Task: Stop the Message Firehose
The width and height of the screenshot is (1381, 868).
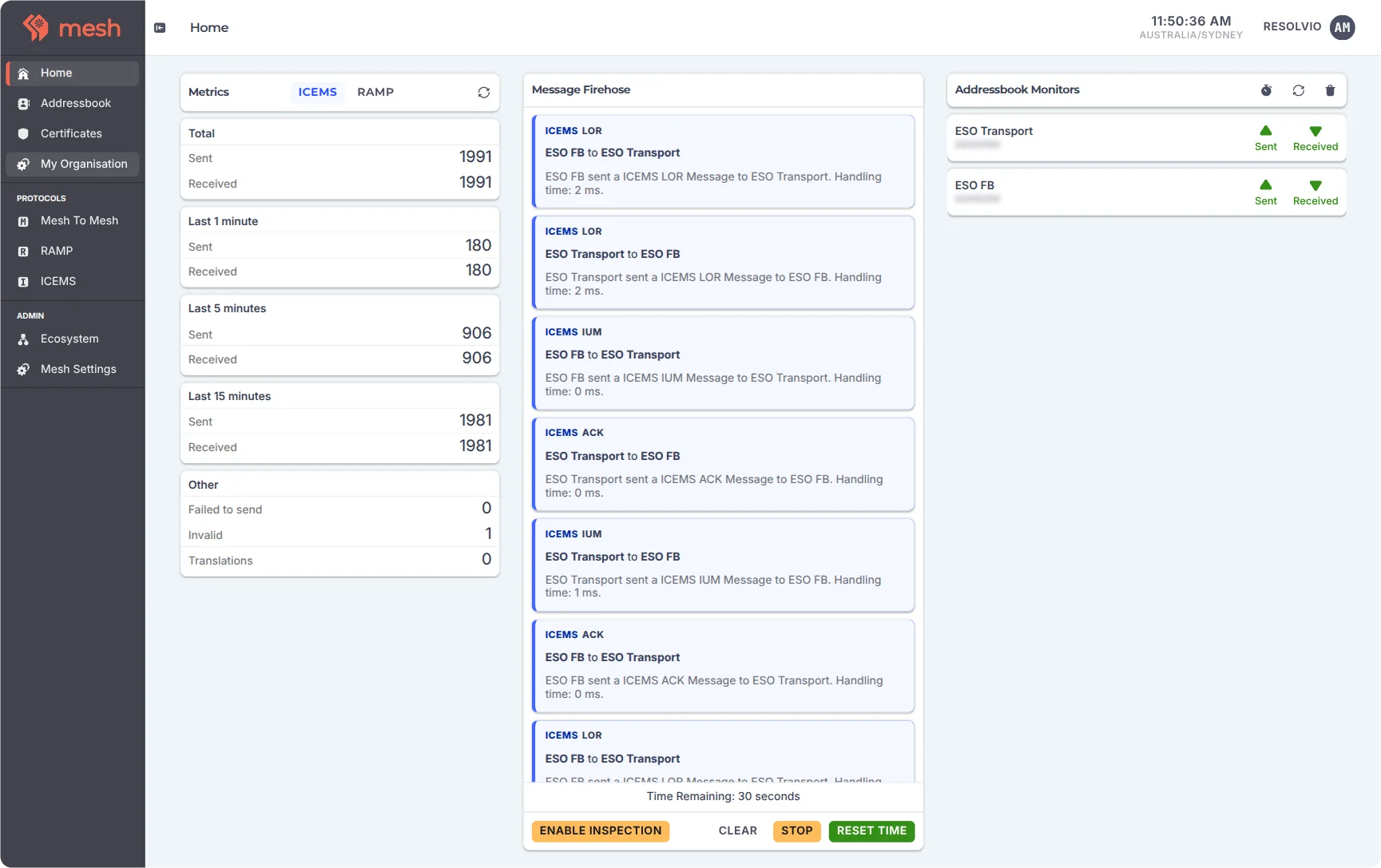Action: click(797, 831)
